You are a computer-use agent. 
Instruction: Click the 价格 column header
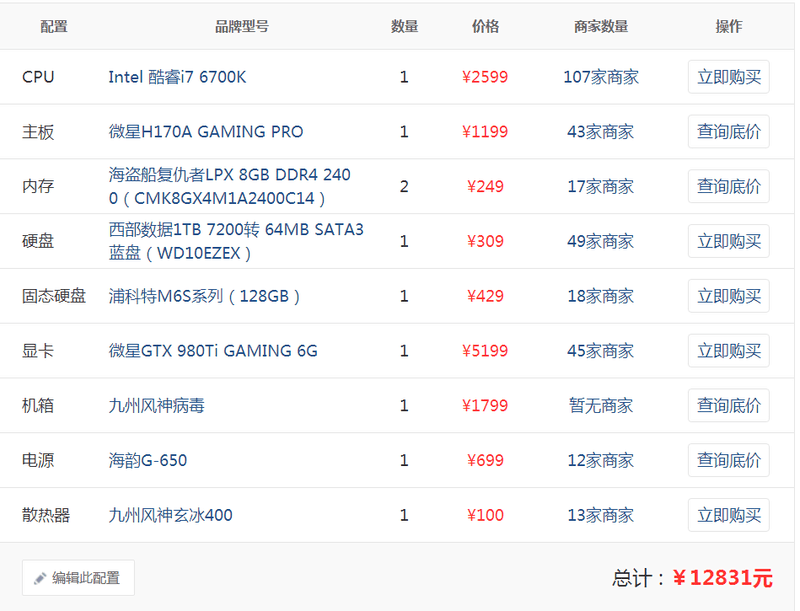485,26
